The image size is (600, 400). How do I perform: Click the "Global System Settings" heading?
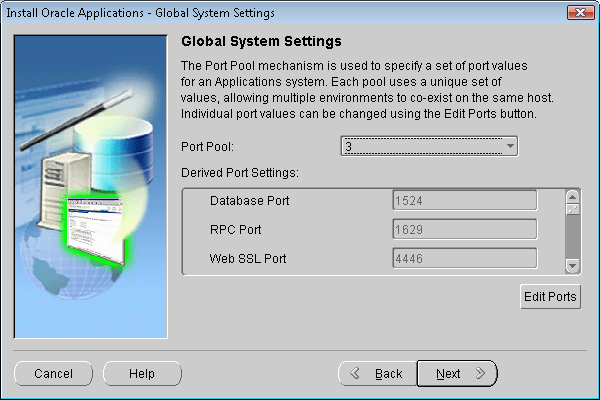[x=261, y=41]
